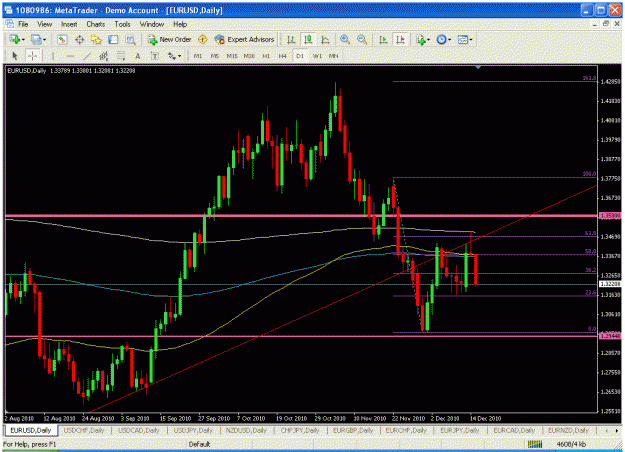Toggle Auto Scroll chart icon

tap(383, 39)
